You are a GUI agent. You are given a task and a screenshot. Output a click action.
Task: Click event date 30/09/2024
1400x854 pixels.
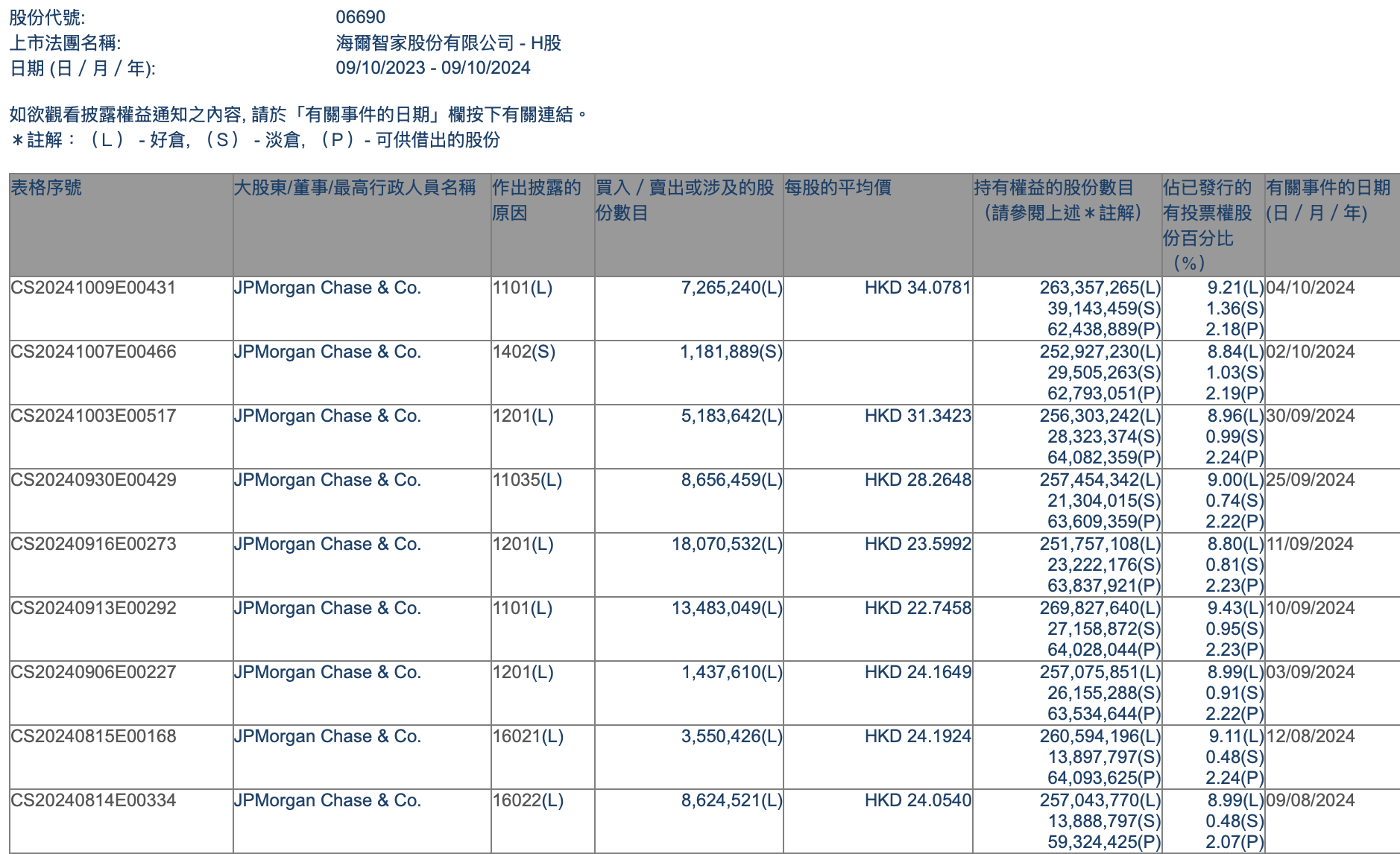(1311, 416)
